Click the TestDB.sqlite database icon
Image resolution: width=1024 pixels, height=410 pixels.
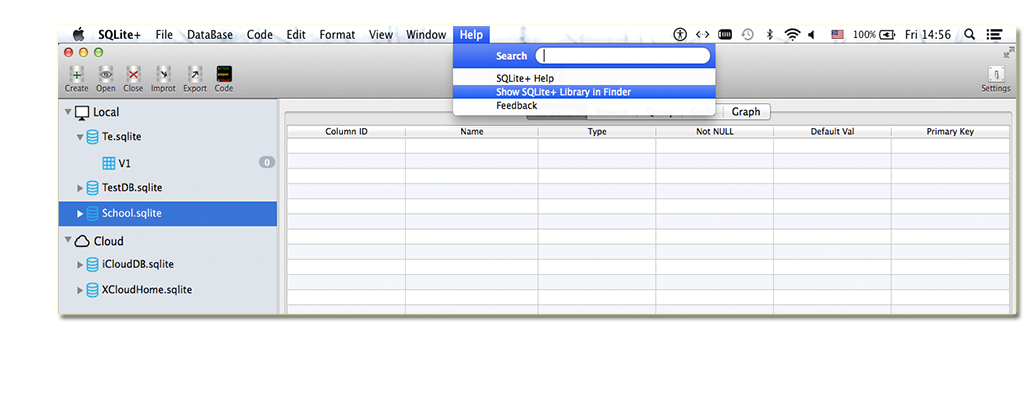click(x=93, y=188)
